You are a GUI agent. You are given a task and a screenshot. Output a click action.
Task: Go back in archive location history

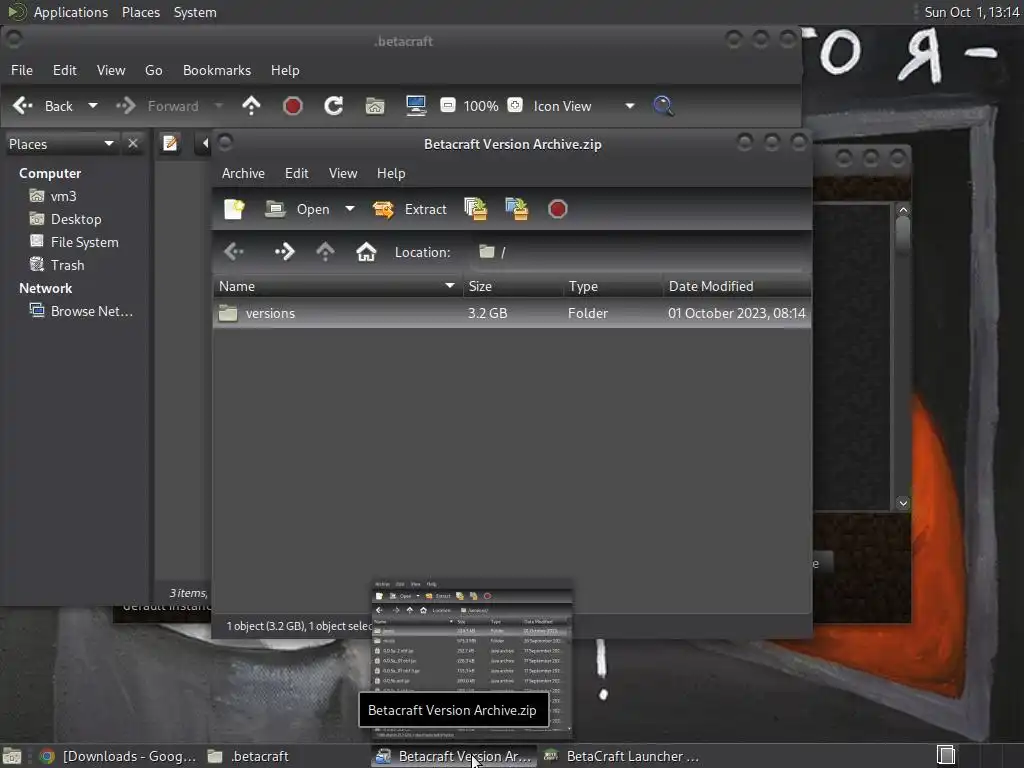click(234, 251)
